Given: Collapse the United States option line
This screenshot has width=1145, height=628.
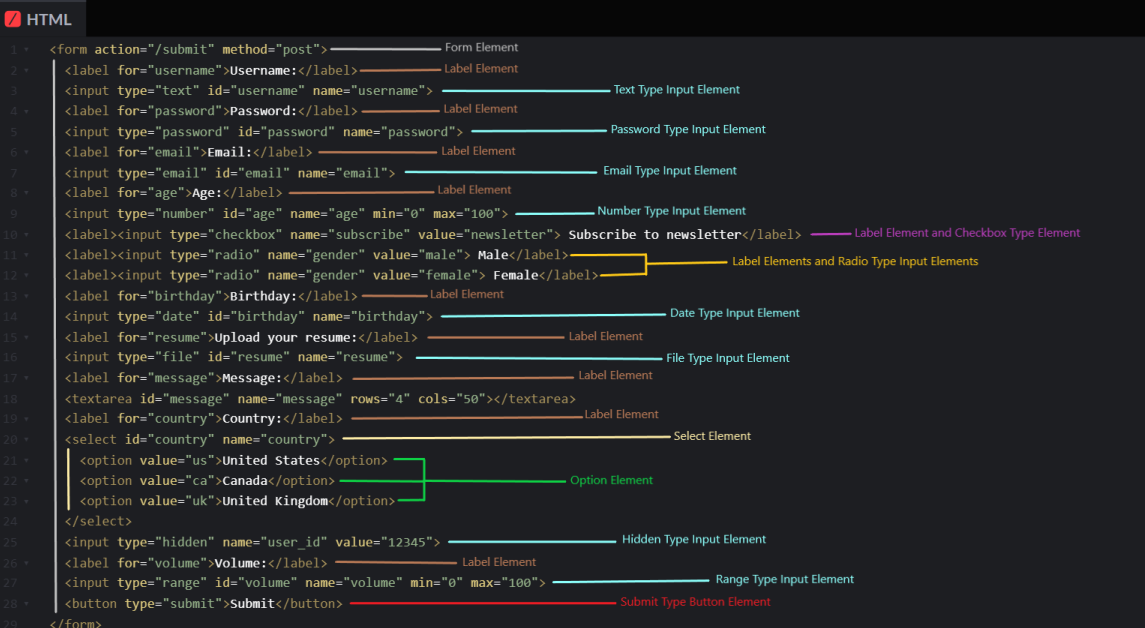Looking at the screenshot, I should [26, 461].
